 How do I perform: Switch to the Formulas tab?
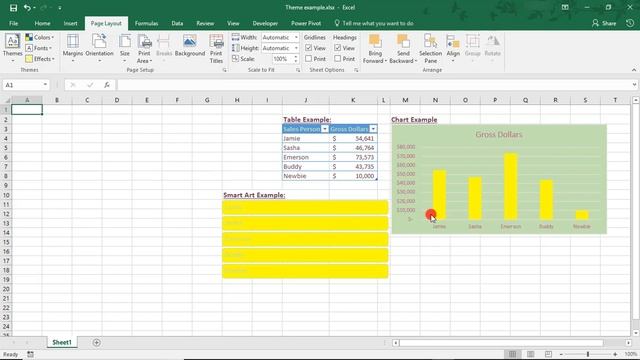point(147,23)
